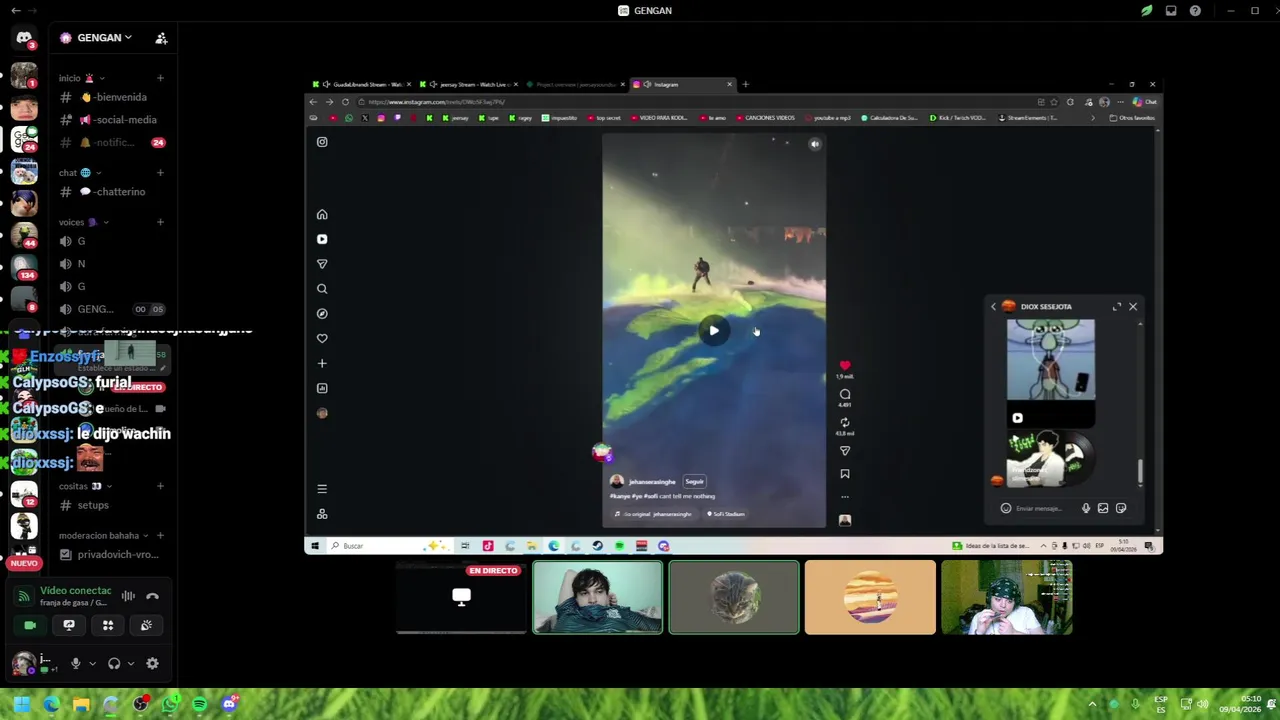This screenshot has width=1280, height=720.
Task: Open Discord user settings gear
Action: pos(152,663)
